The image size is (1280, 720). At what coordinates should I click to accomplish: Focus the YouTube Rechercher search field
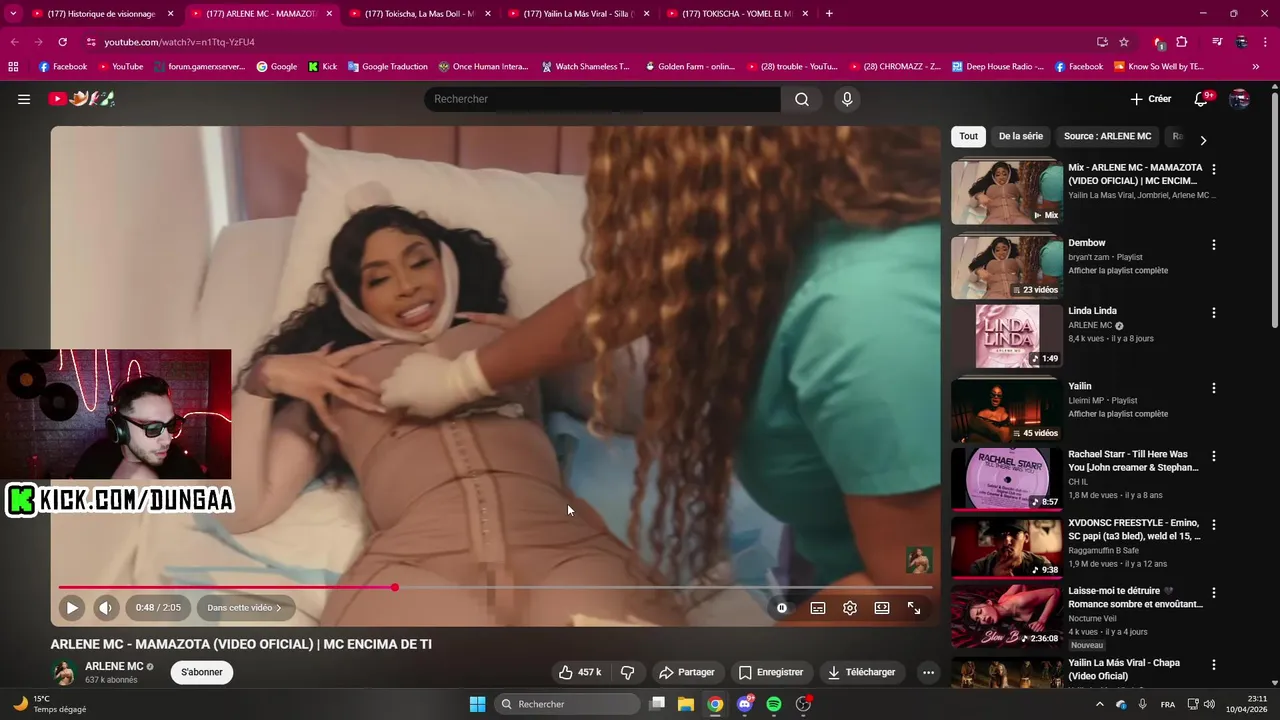pyautogui.click(x=603, y=99)
